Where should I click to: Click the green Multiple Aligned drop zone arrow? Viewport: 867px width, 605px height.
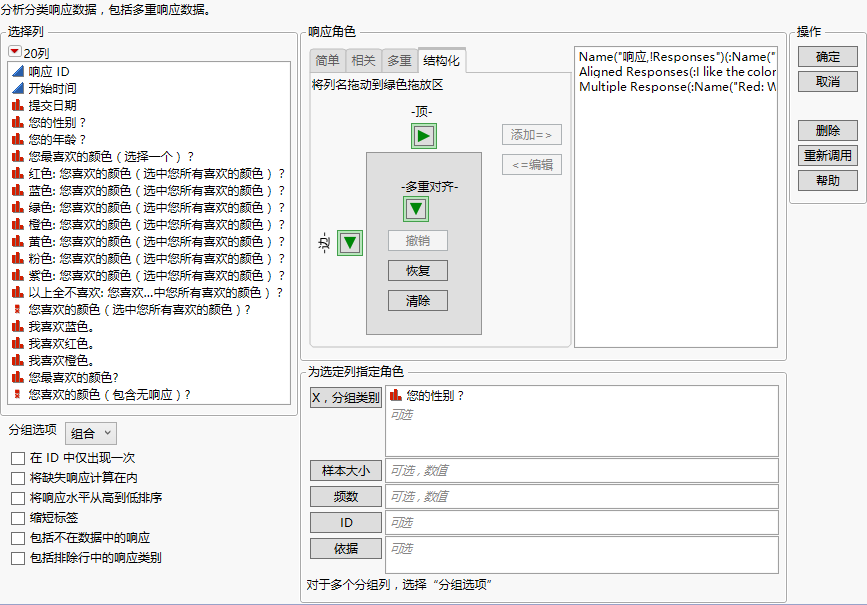(416, 209)
